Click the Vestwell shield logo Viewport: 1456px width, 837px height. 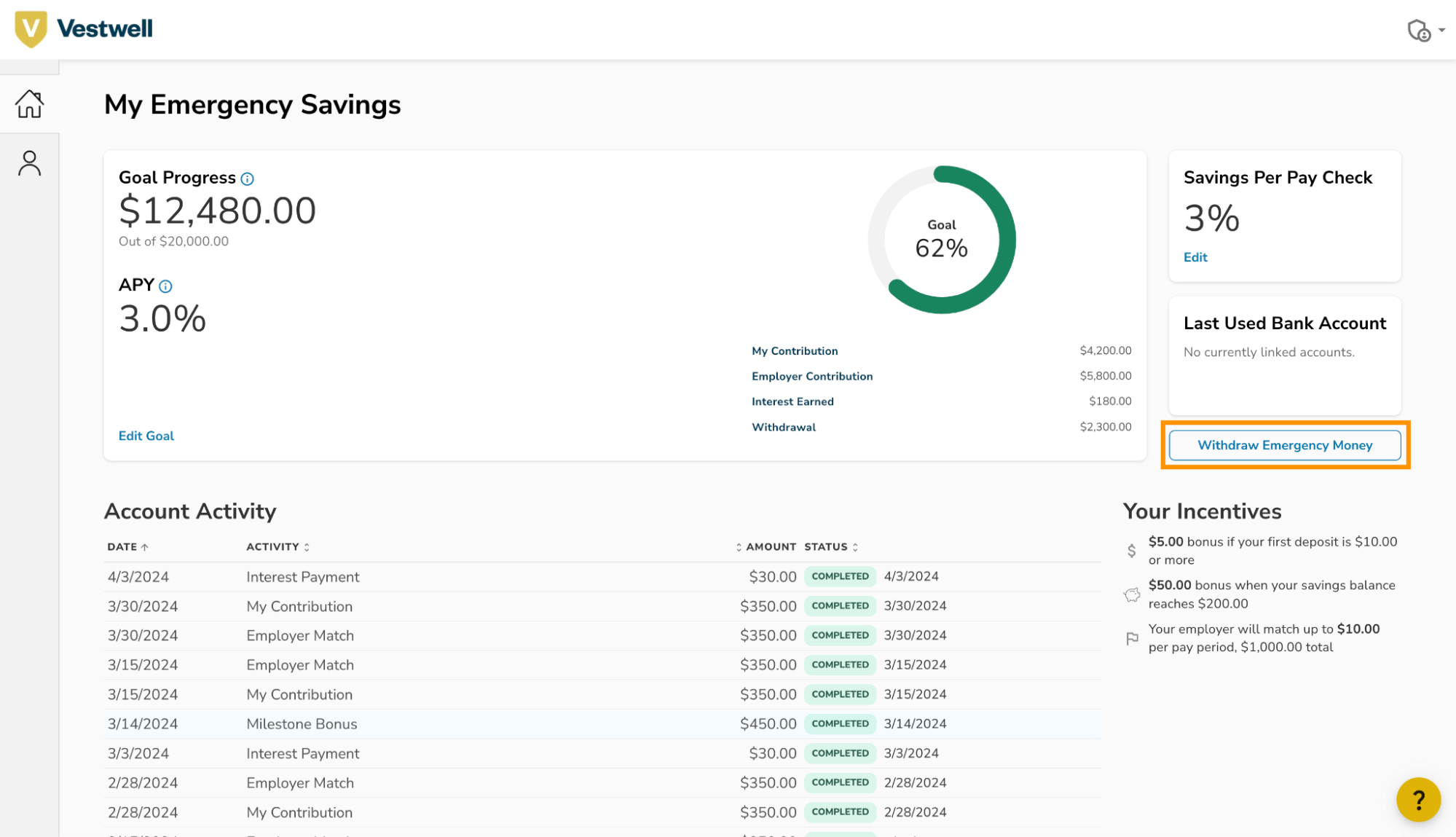point(31,29)
